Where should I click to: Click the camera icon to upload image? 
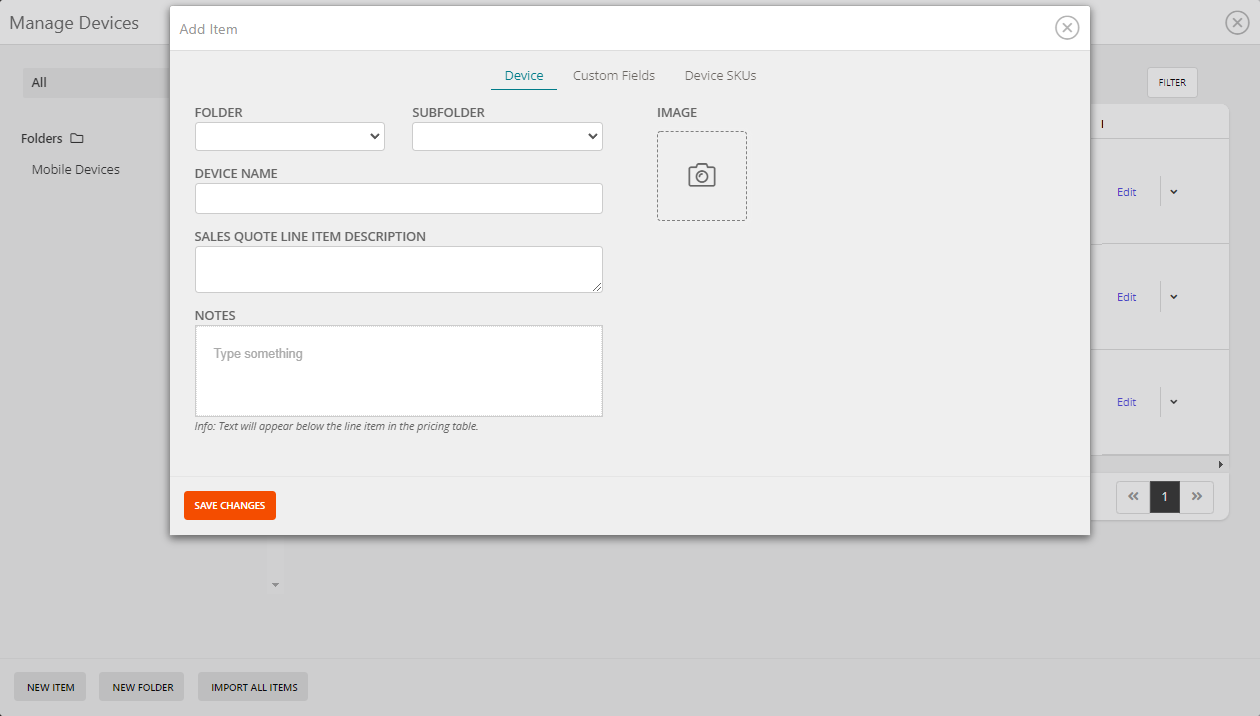coord(701,176)
